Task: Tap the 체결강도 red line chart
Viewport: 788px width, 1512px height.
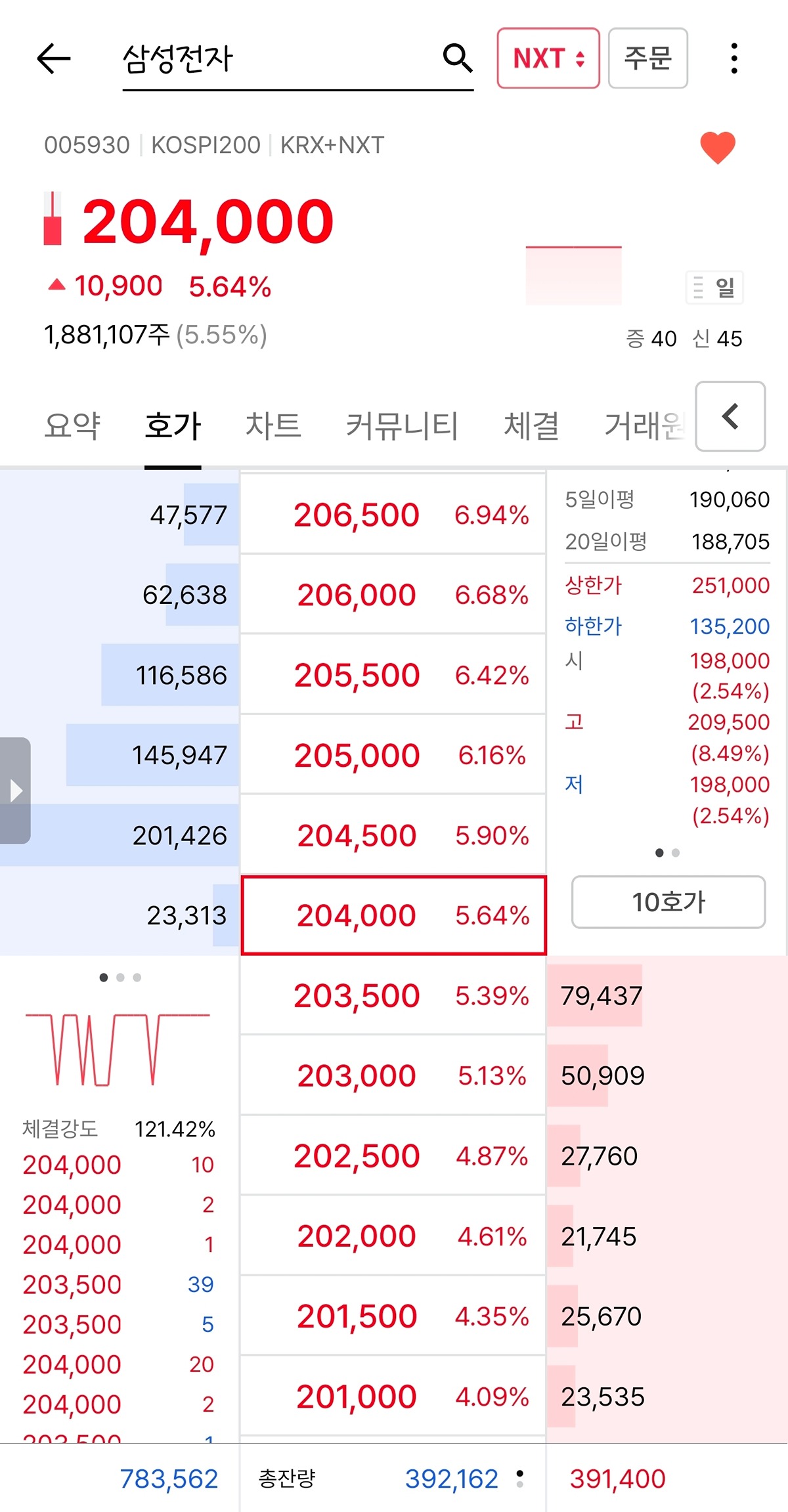Action: [118, 1048]
